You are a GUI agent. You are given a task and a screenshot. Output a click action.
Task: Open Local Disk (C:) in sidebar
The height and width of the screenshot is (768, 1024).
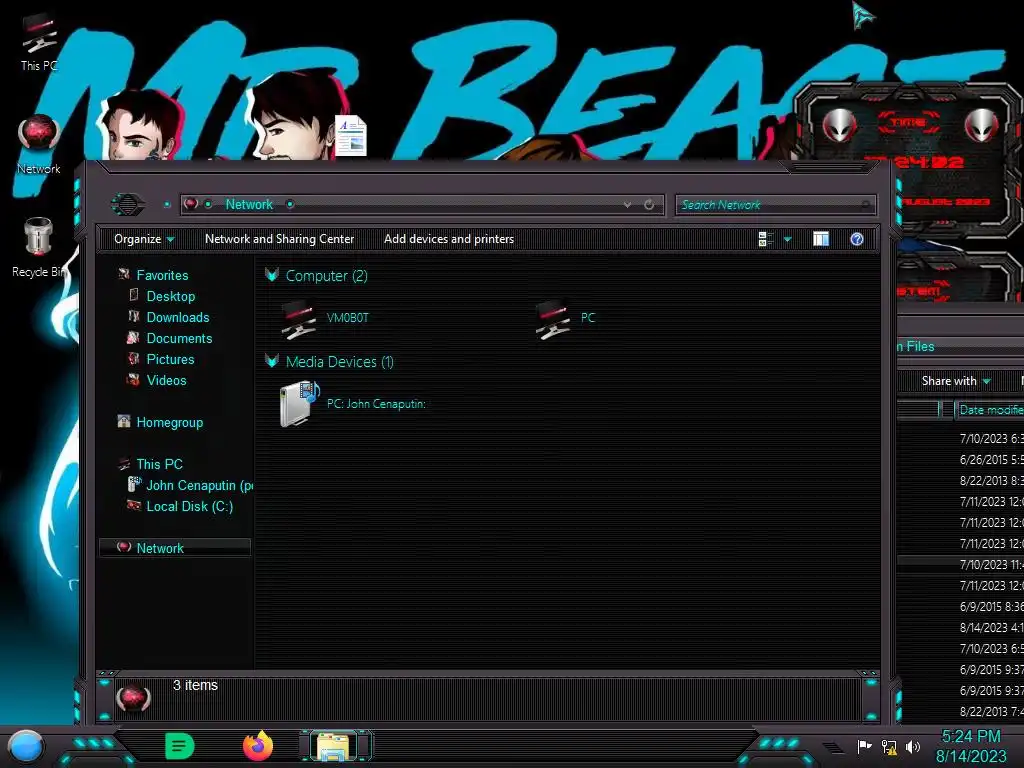(x=189, y=506)
